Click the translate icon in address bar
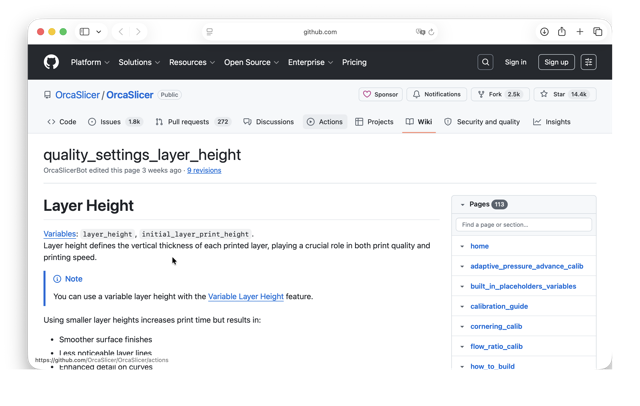 pos(420,31)
